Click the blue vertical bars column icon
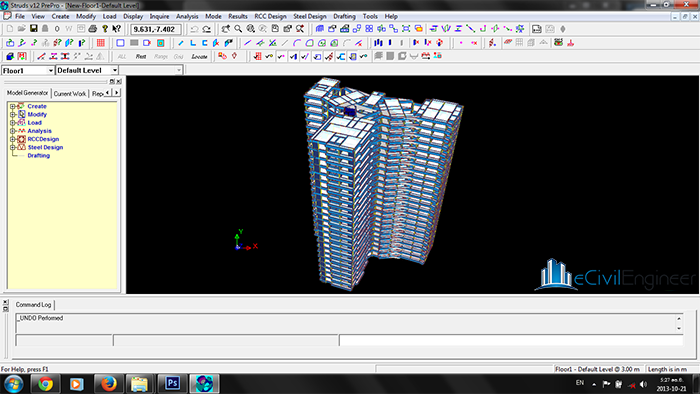The height and width of the screenshot is (394, 700). click(x=378, y=43)
